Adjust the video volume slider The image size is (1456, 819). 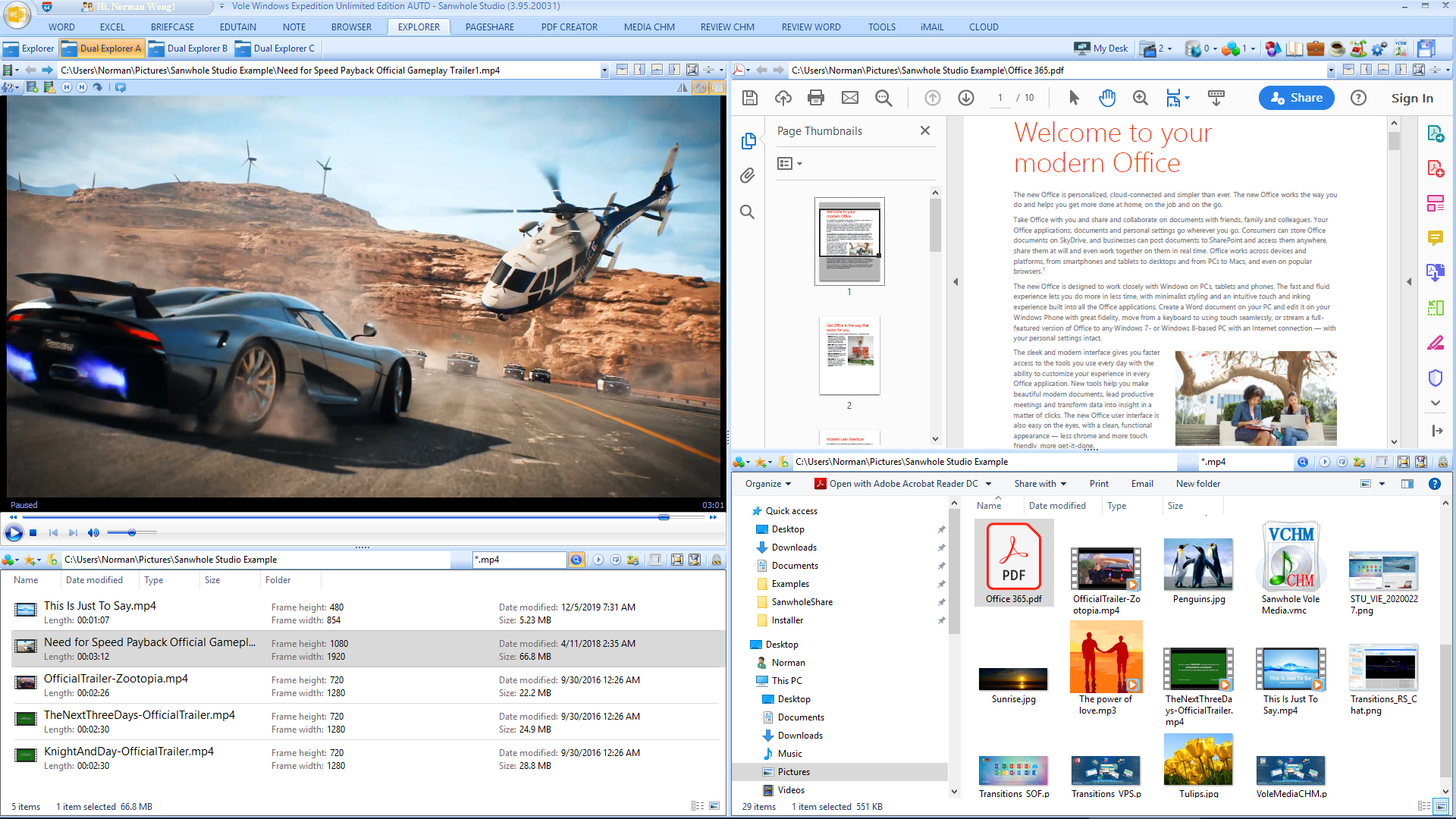tap(132, 533)
